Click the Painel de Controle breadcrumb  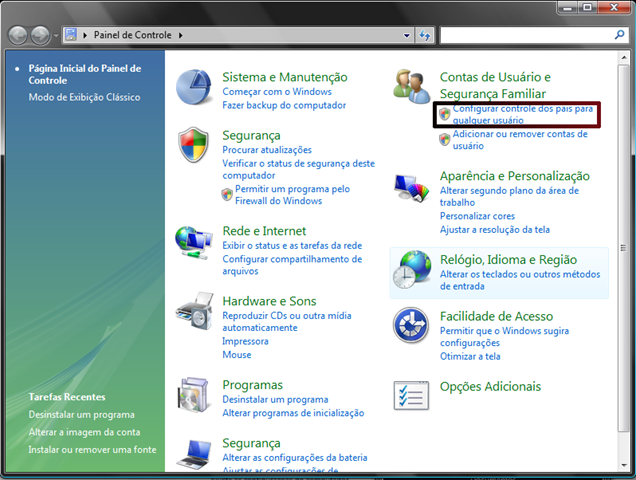pyautogui.click(x=133, y=35)
